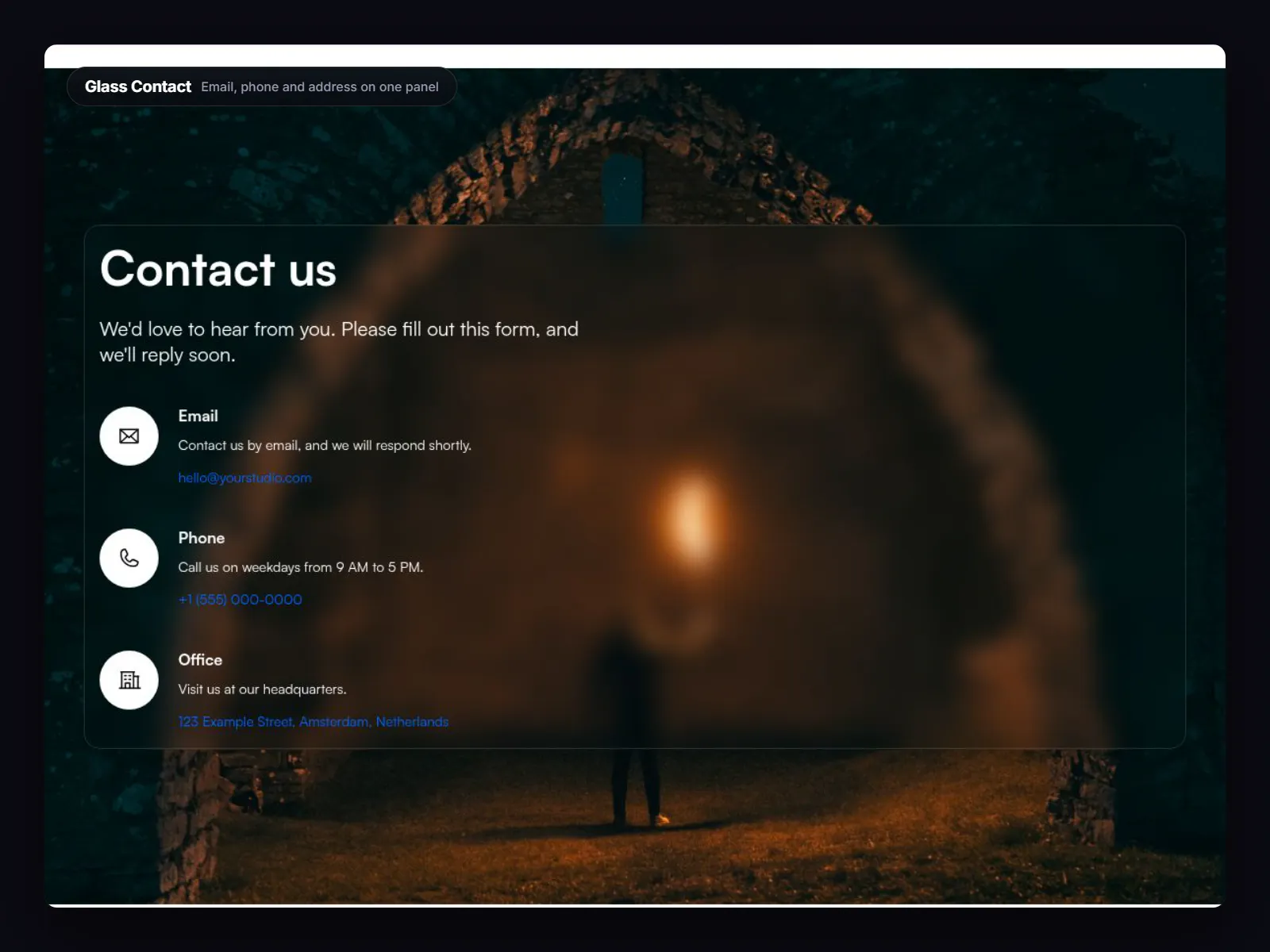Screen dimensions: 1270x952
Task: Click 'Call us on weekdays' description text
Action: coord(301,567)
